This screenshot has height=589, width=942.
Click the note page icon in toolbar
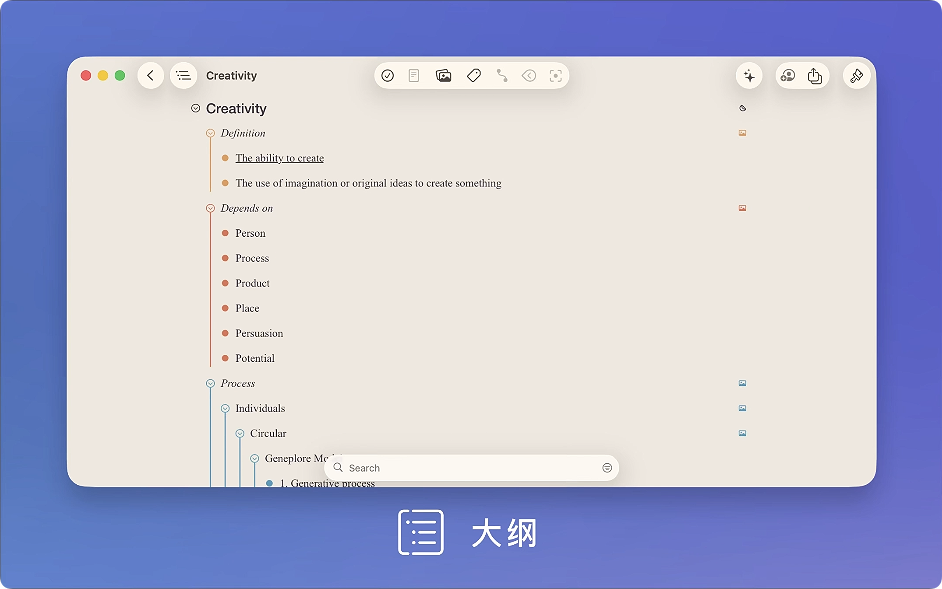(x=414, y=76)
